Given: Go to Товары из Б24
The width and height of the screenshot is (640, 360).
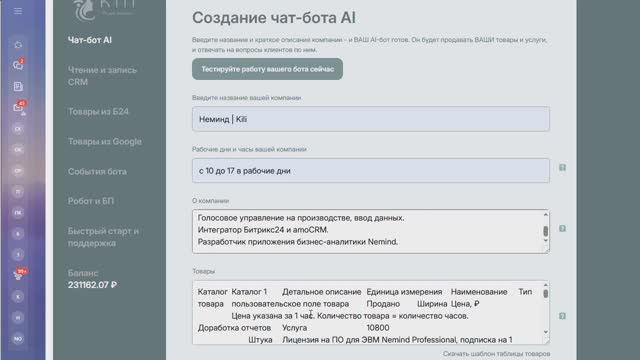Looking at the screenshot, I should pos(98,111).
